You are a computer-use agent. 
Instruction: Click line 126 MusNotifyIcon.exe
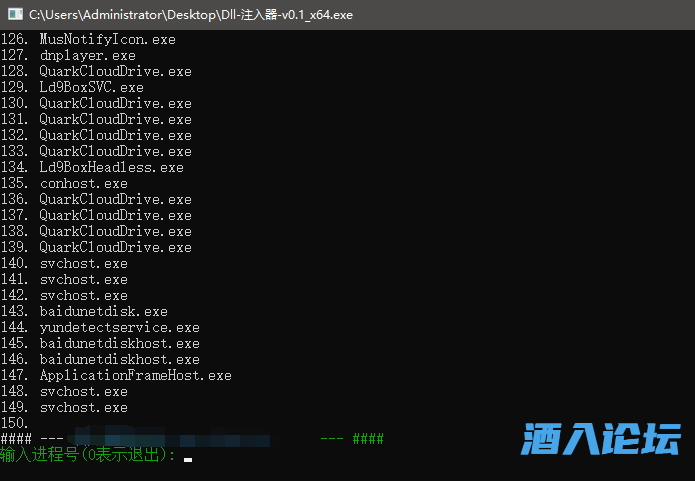click(107, 39)
